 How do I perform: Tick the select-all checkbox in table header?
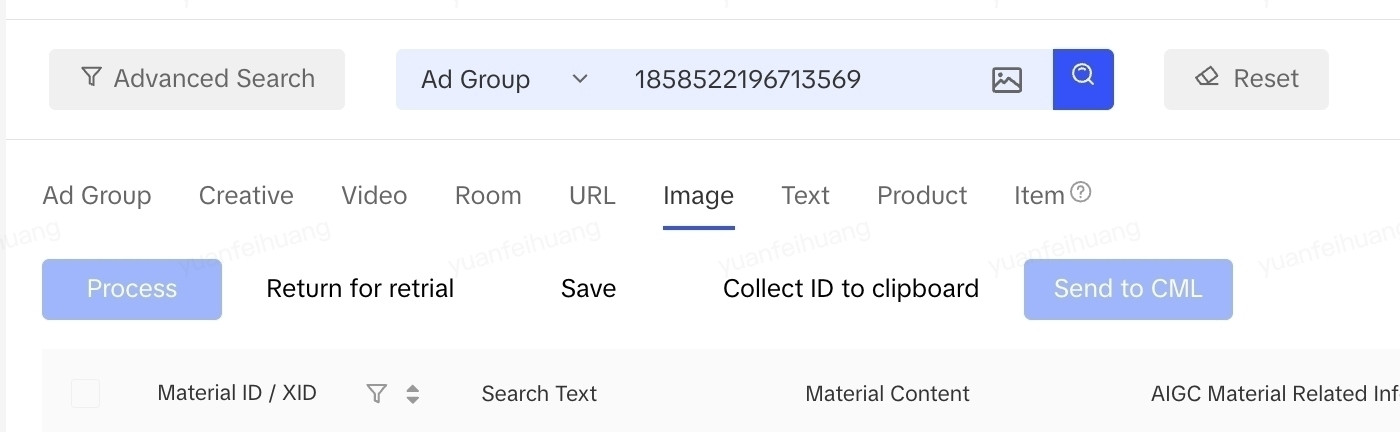85,394
